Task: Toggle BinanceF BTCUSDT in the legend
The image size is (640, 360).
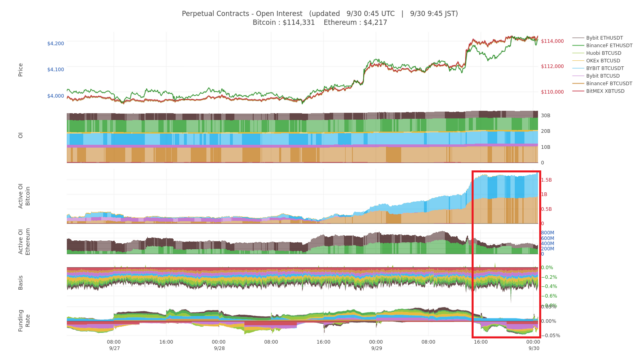Action: click(602, 83)
